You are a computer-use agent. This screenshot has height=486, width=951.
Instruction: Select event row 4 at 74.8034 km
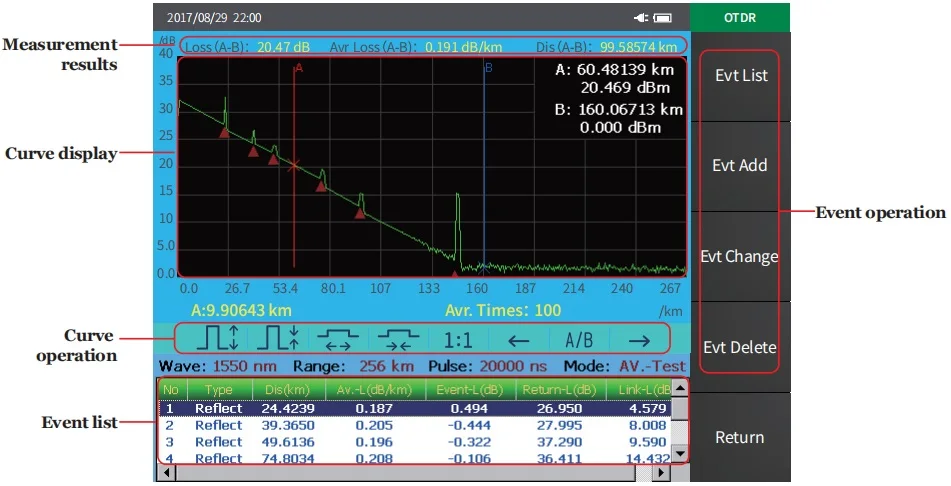[x=415, y=458]
